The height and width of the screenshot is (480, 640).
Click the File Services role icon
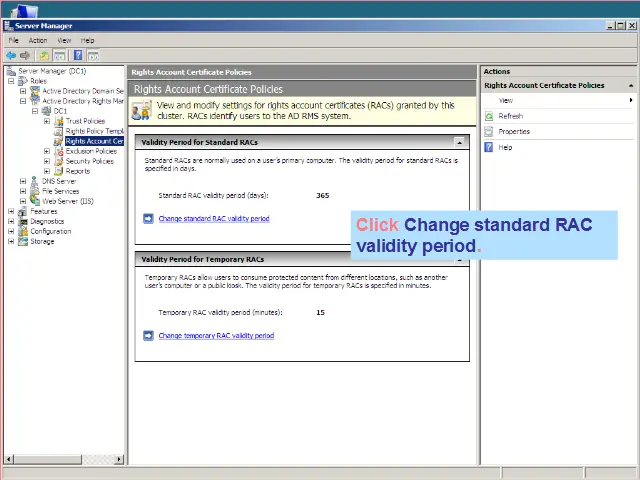point(35,191)
